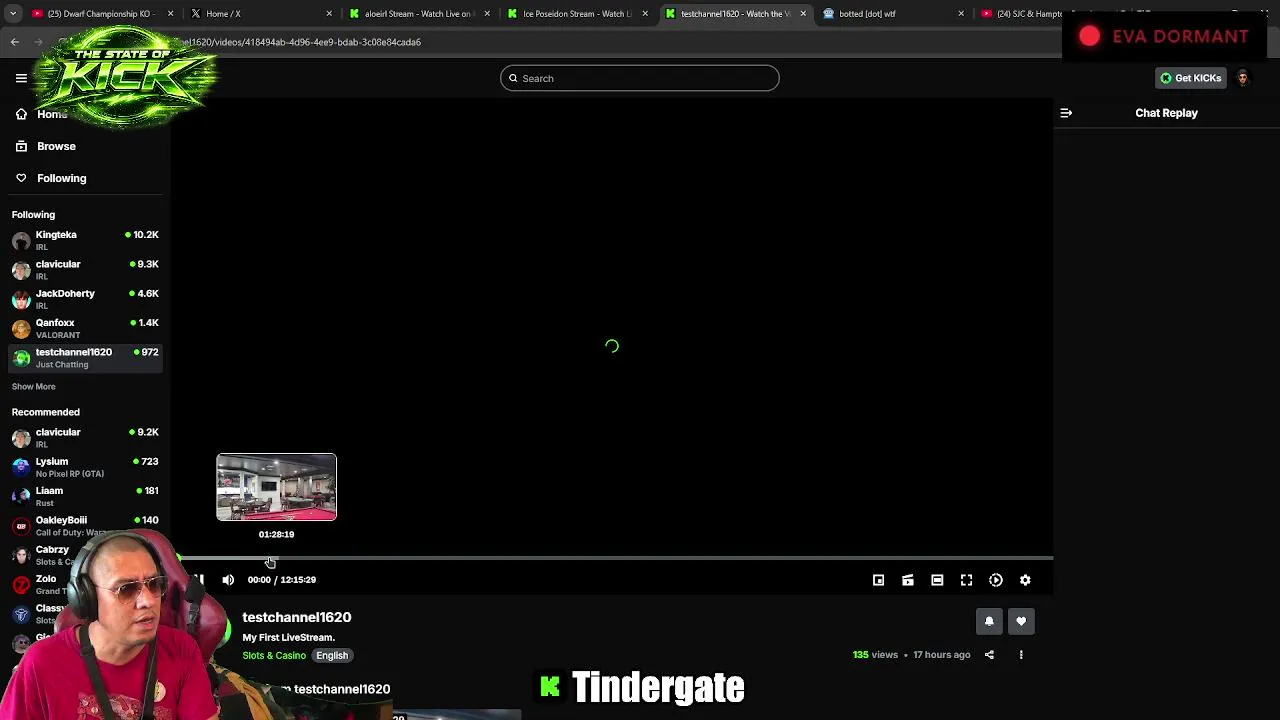This screenshot has height=720, width=1280.
Task: Open Browse in the sidebar
Action: (56, 146)
